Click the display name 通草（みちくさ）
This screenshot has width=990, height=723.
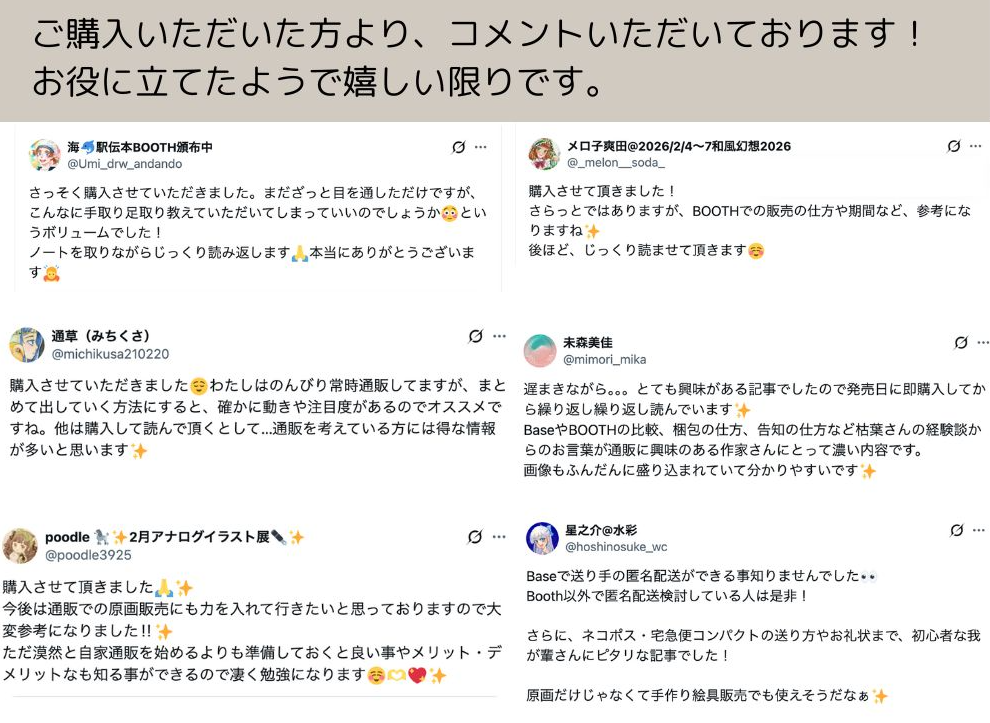point(101,336)
